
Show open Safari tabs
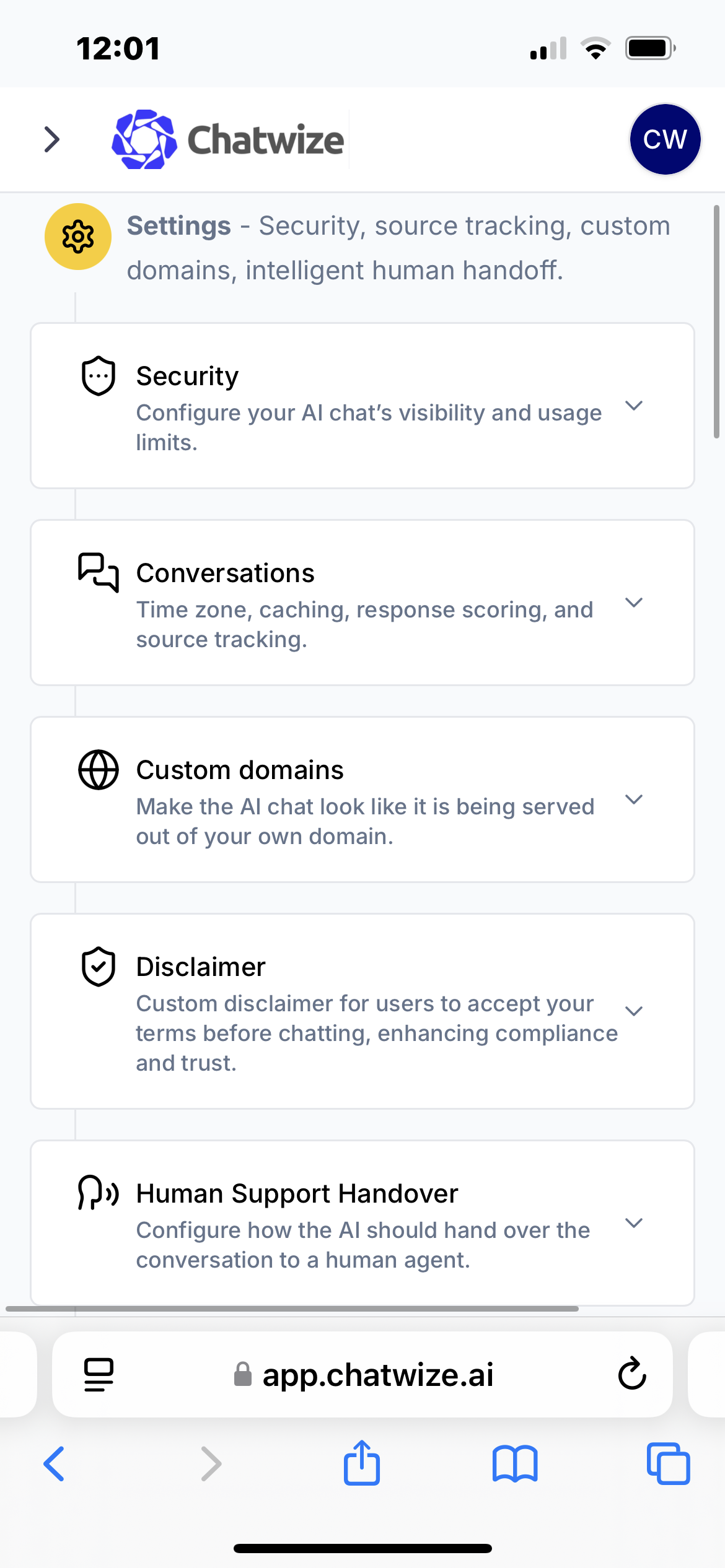668,1464
